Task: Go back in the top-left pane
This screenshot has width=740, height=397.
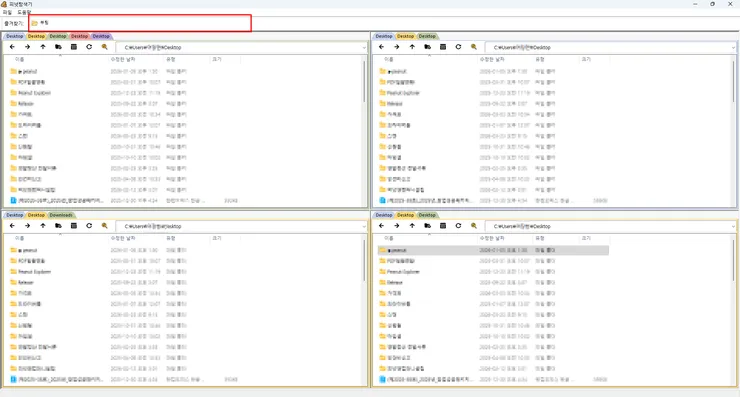Action: coord(12,47)
